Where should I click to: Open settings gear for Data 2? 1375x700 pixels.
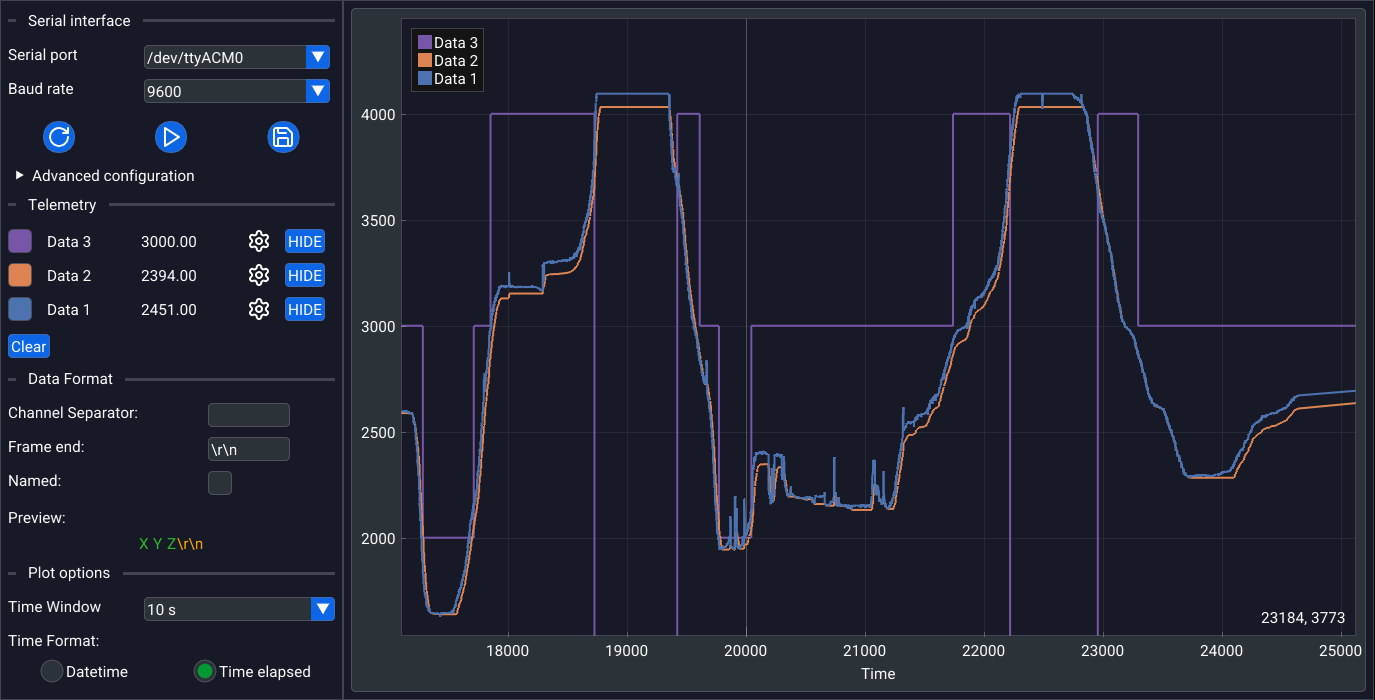coord(259,276)
